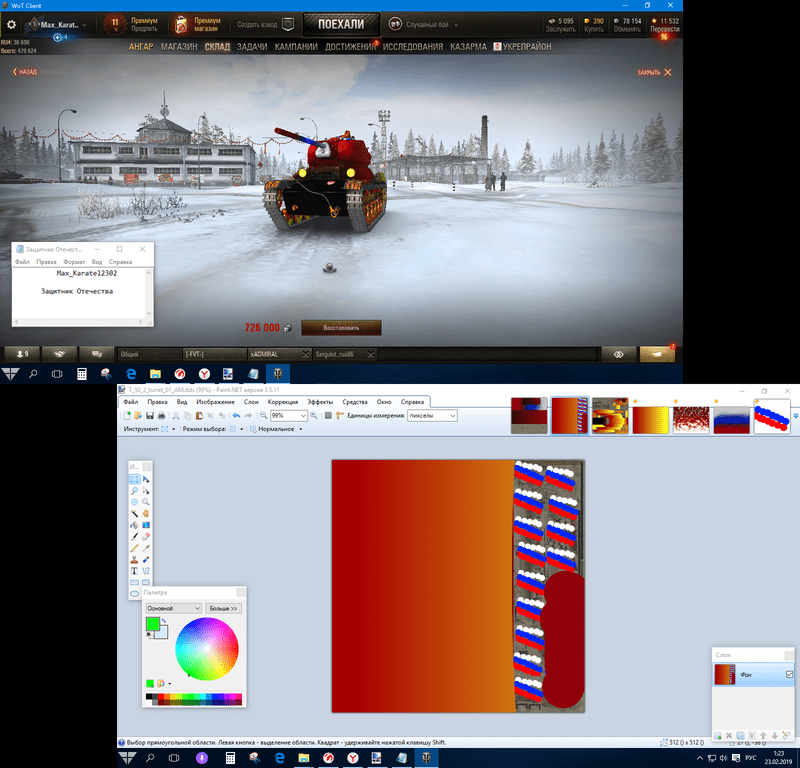Open the units dropdown showing пикселы

(453, 416)
